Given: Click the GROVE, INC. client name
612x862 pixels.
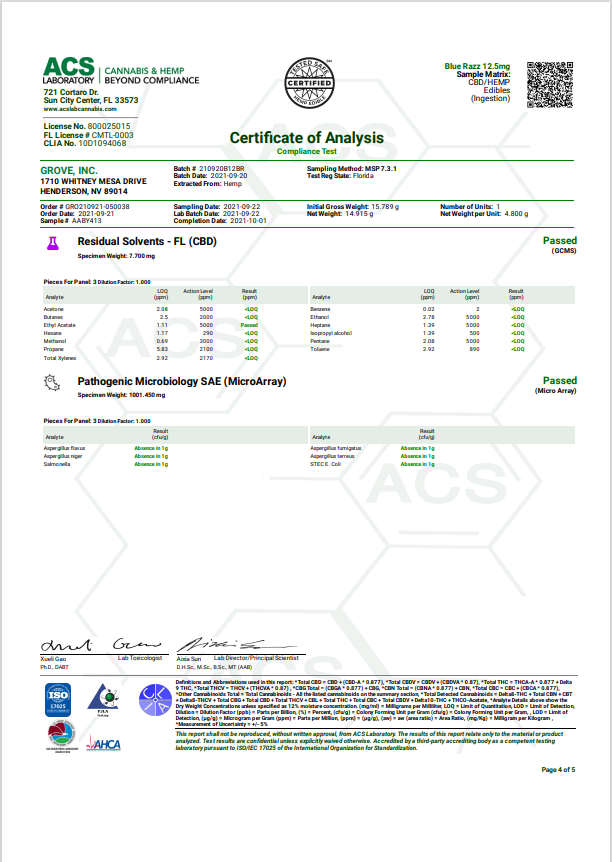Looking at the screenshot, I should tap(69, 170).
